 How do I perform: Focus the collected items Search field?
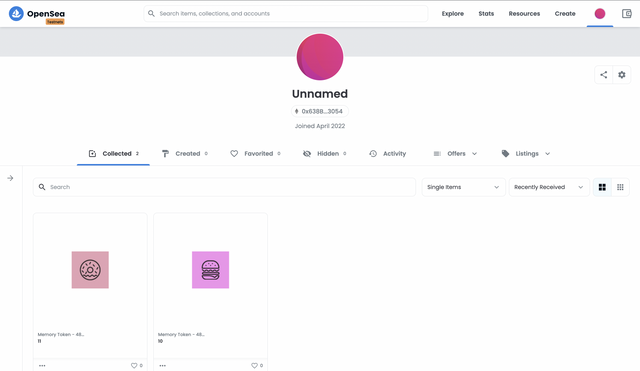coord(224,187)
